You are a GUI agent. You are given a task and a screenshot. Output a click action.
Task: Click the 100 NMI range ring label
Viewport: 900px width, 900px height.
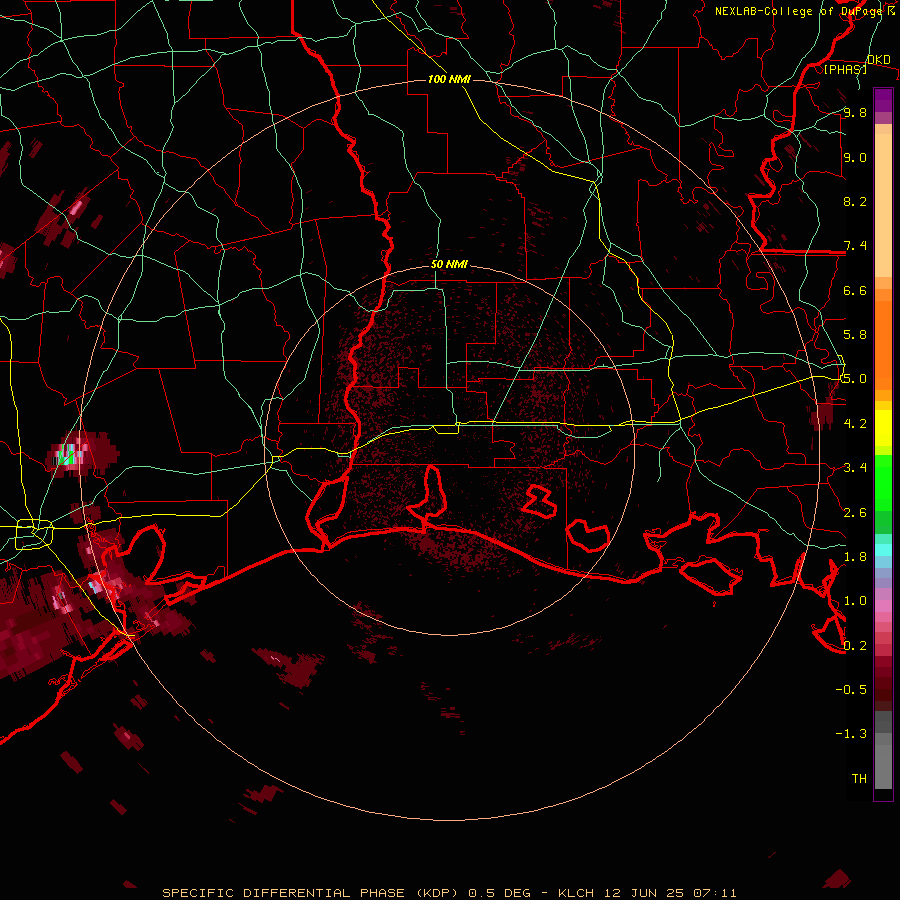pyautogui.click(x=449, y=79)
